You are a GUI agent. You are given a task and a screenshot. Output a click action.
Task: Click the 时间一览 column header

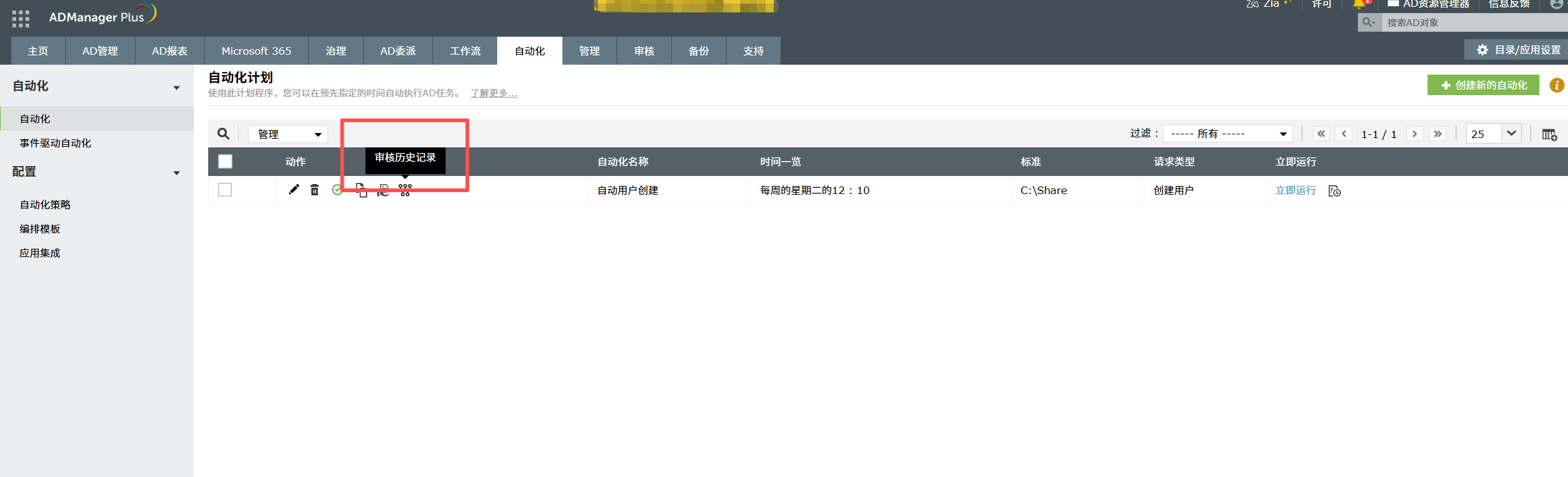click(x=781, y=162)
